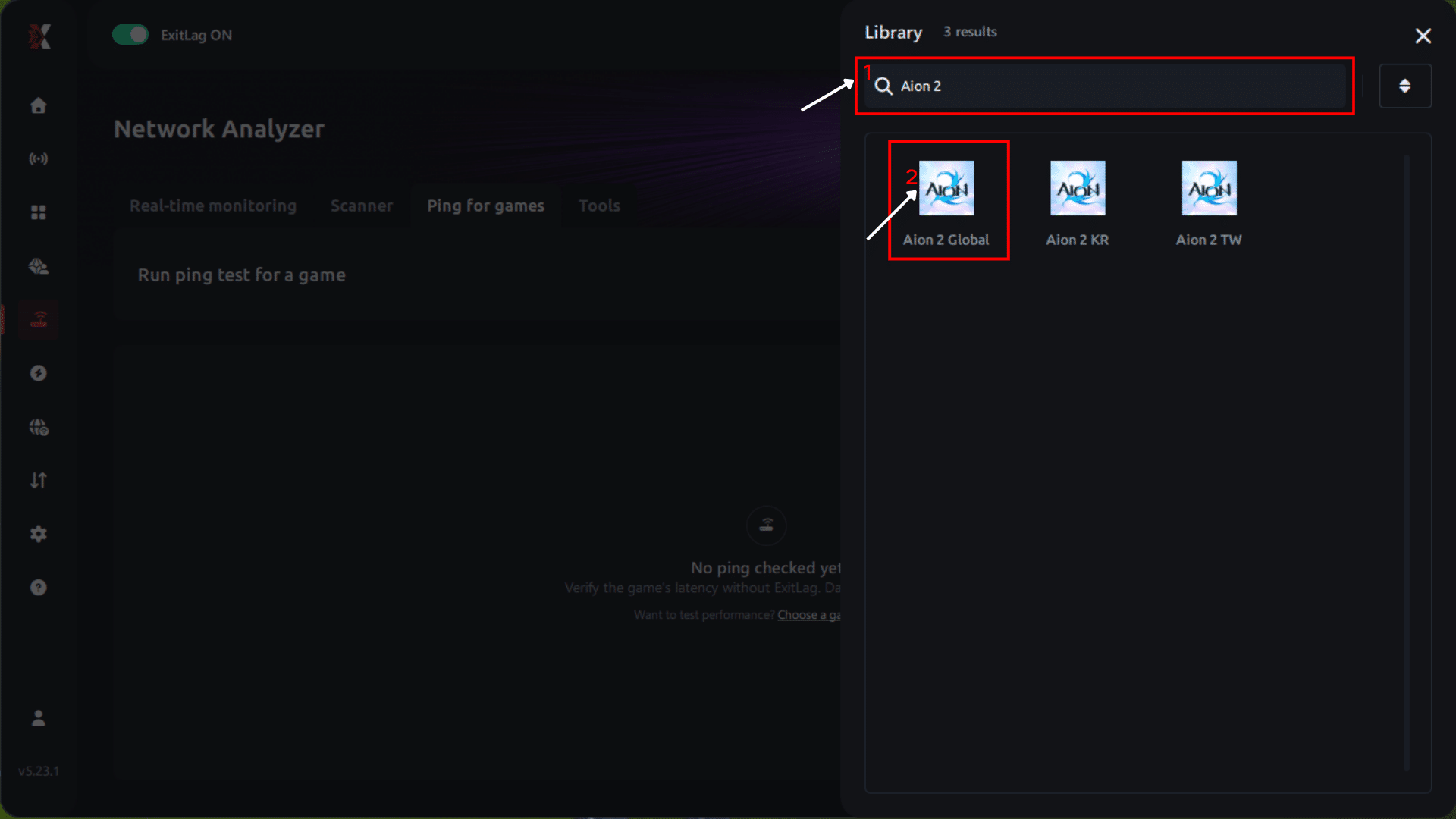Screen dimensions: 1456x819
Task: Select Aion 2 Global game thumbnail
Action: click(x=946, y=188)
